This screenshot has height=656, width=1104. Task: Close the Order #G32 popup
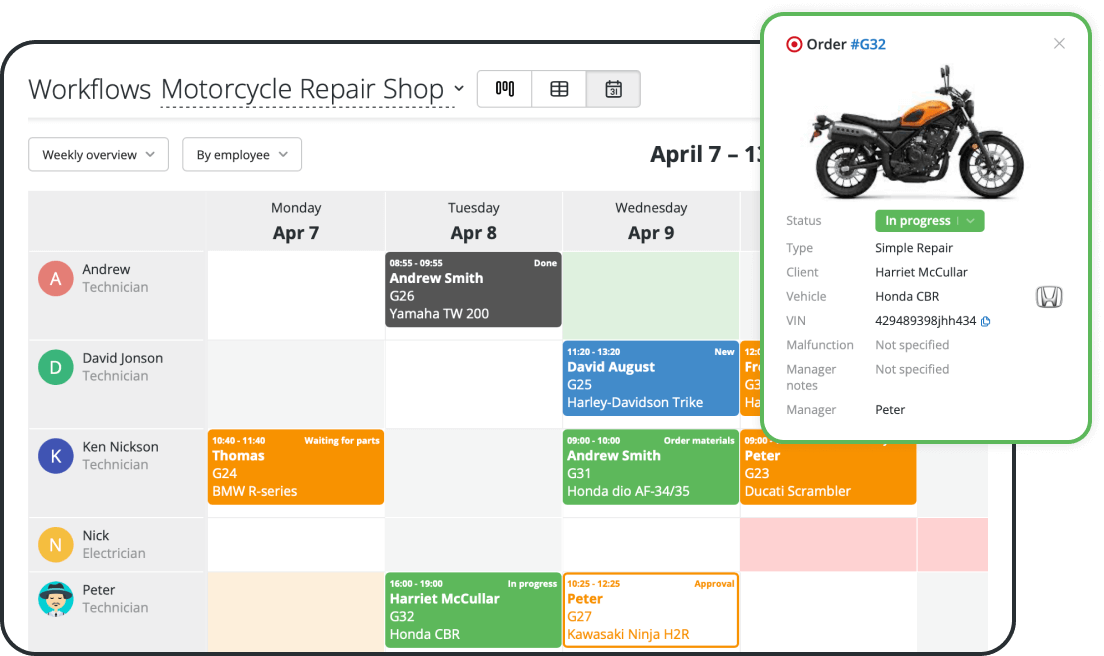click(1059, 43)
